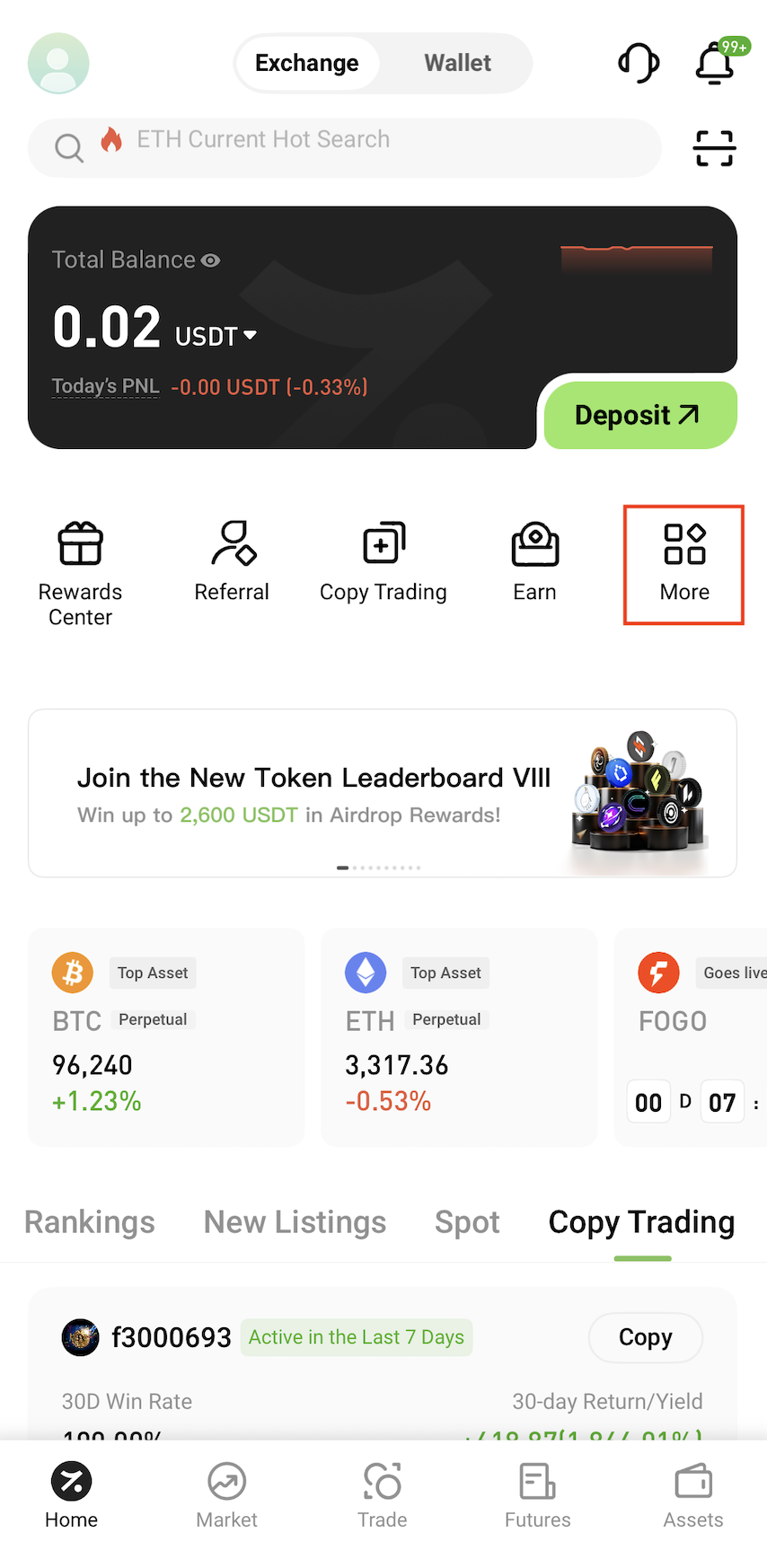The image size is (767, 1568).
Task: Open Rewards Center gift icon
Action: 81,544
